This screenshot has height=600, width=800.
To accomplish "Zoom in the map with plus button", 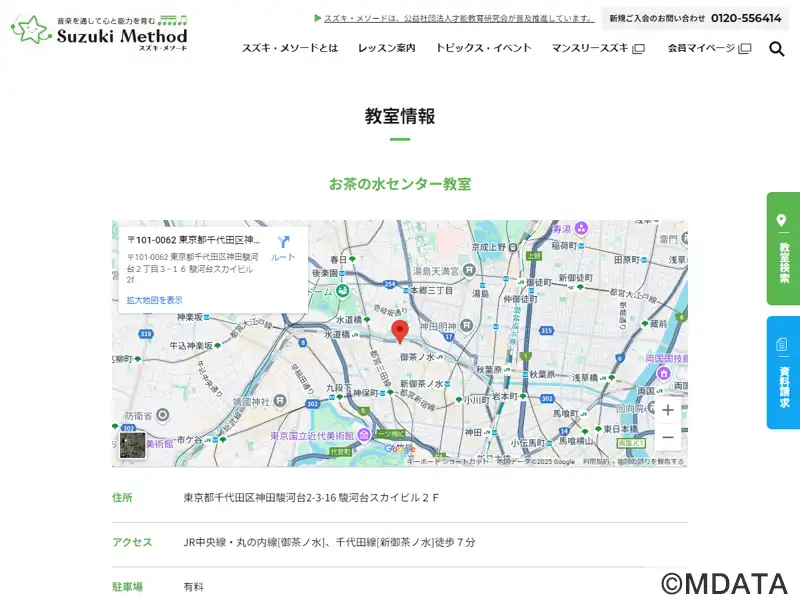I will coord(667,410).
